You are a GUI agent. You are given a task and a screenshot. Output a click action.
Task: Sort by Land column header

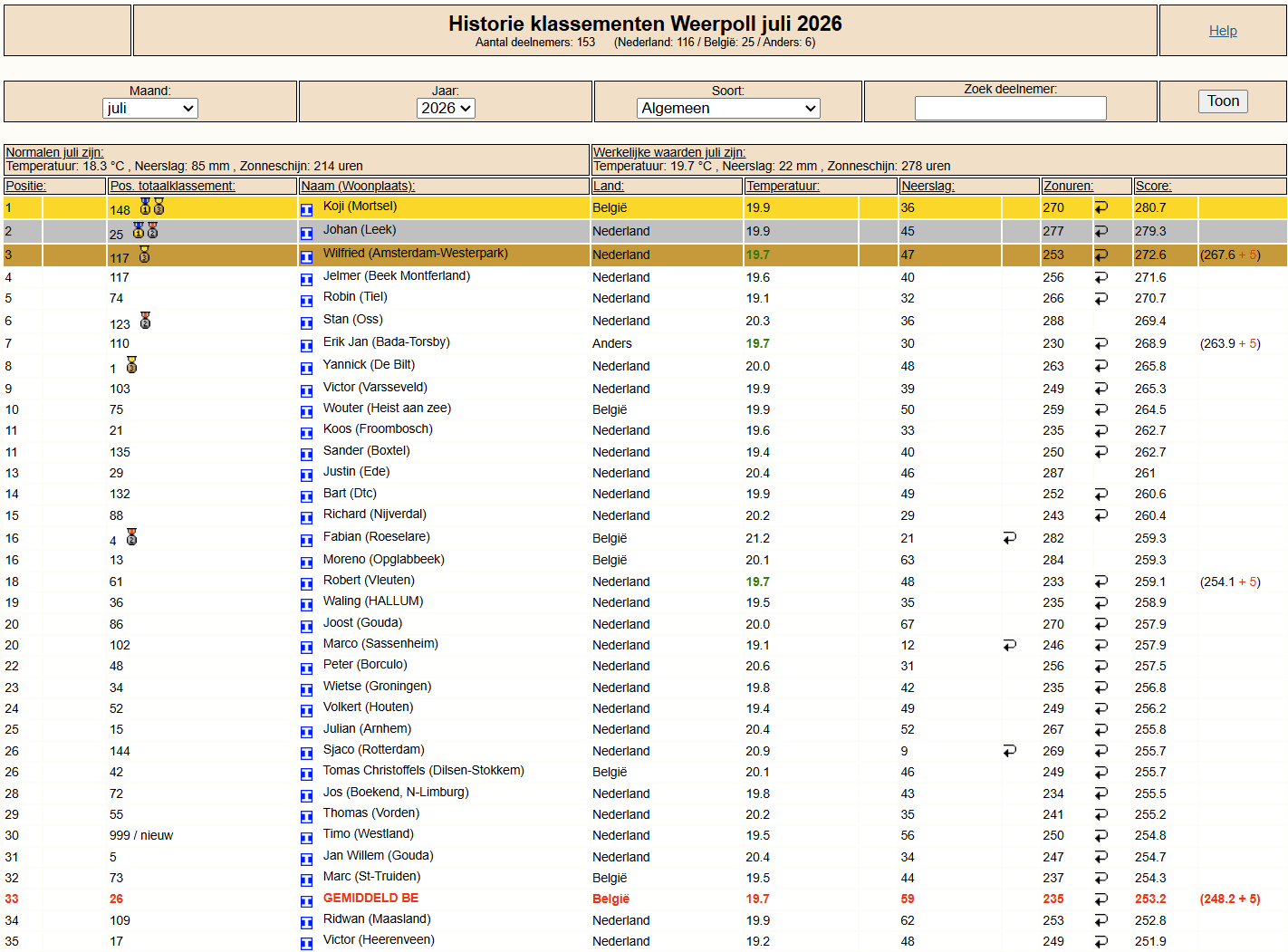coord(608,186)
